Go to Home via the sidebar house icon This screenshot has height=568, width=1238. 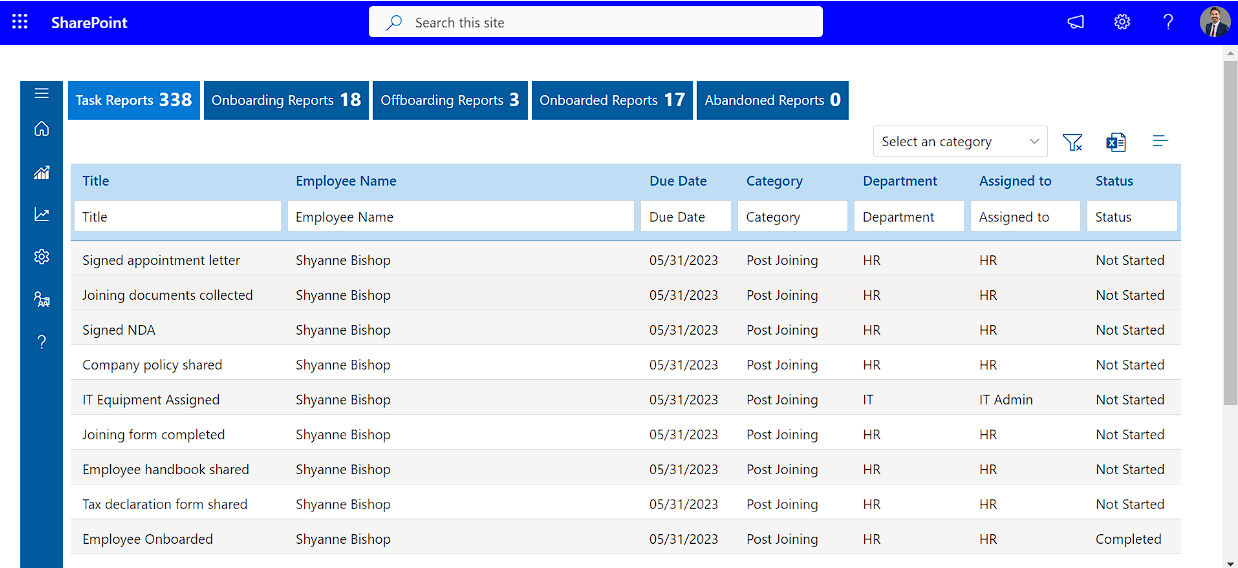point(41,129)
